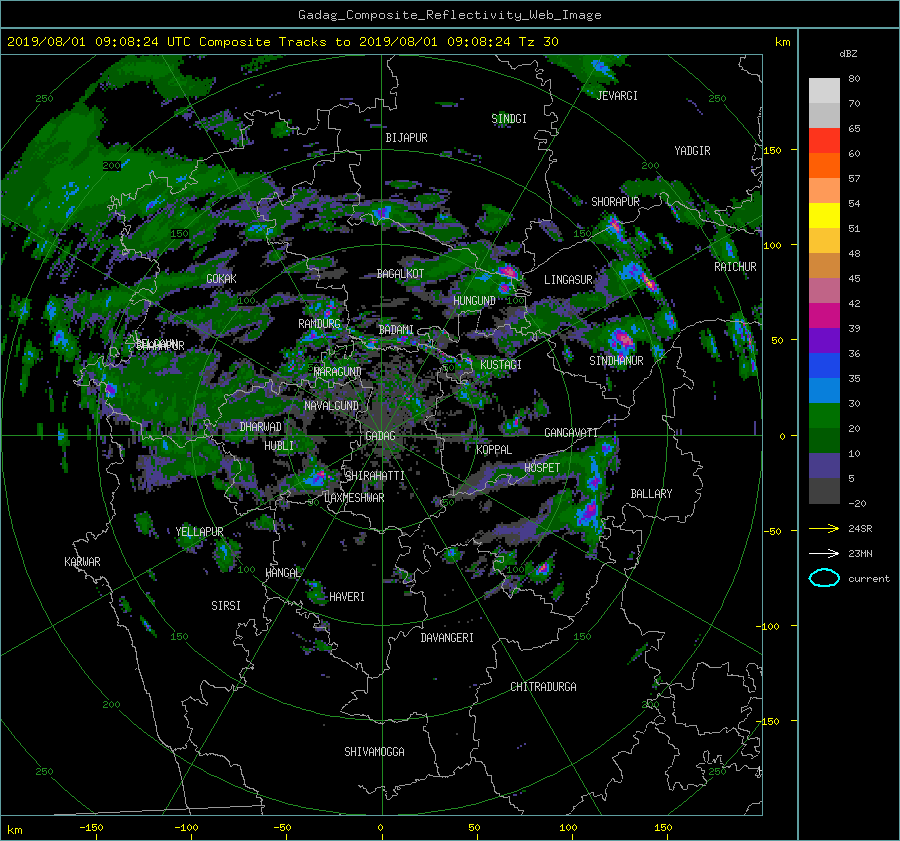Click the '24SR' legend text

point(860,529)
